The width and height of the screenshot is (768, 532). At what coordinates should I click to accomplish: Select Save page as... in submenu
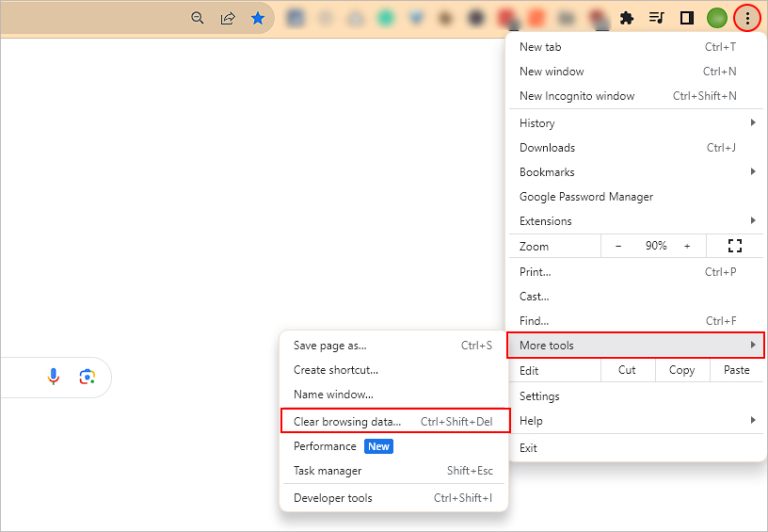pos(394,345)
